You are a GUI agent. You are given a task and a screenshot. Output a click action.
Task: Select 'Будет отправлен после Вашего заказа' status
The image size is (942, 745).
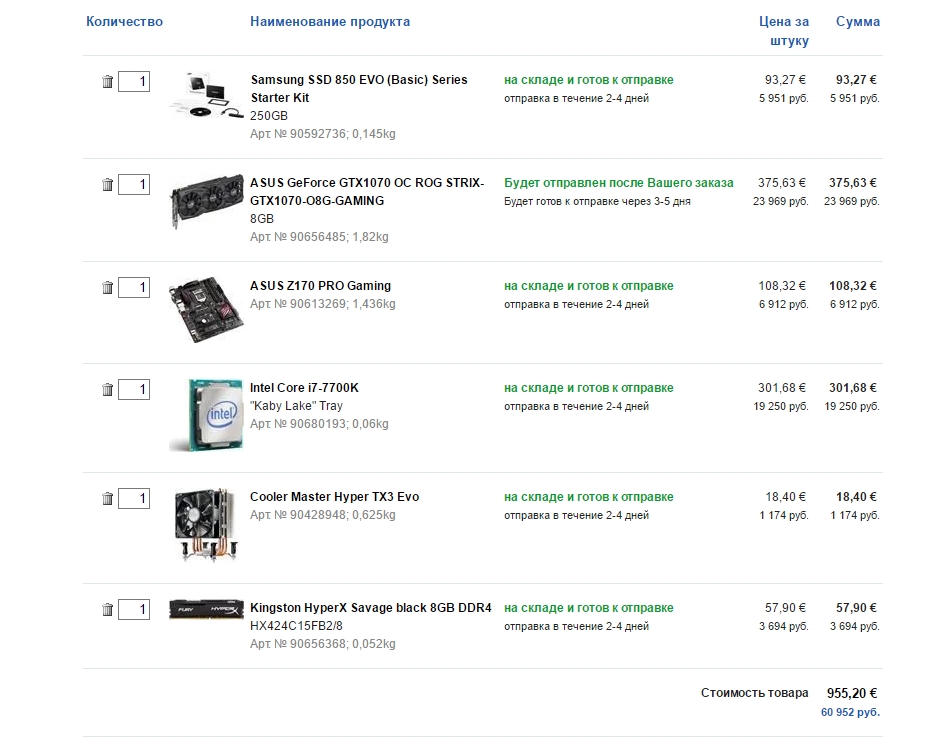click(619, 183)
